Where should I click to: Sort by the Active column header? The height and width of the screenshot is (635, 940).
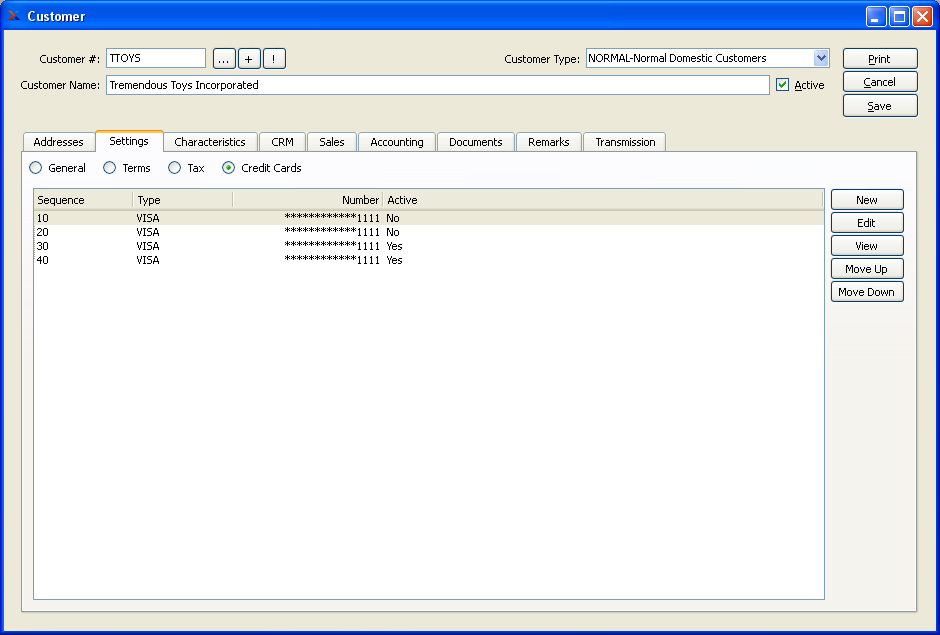[x=603, y=200]
